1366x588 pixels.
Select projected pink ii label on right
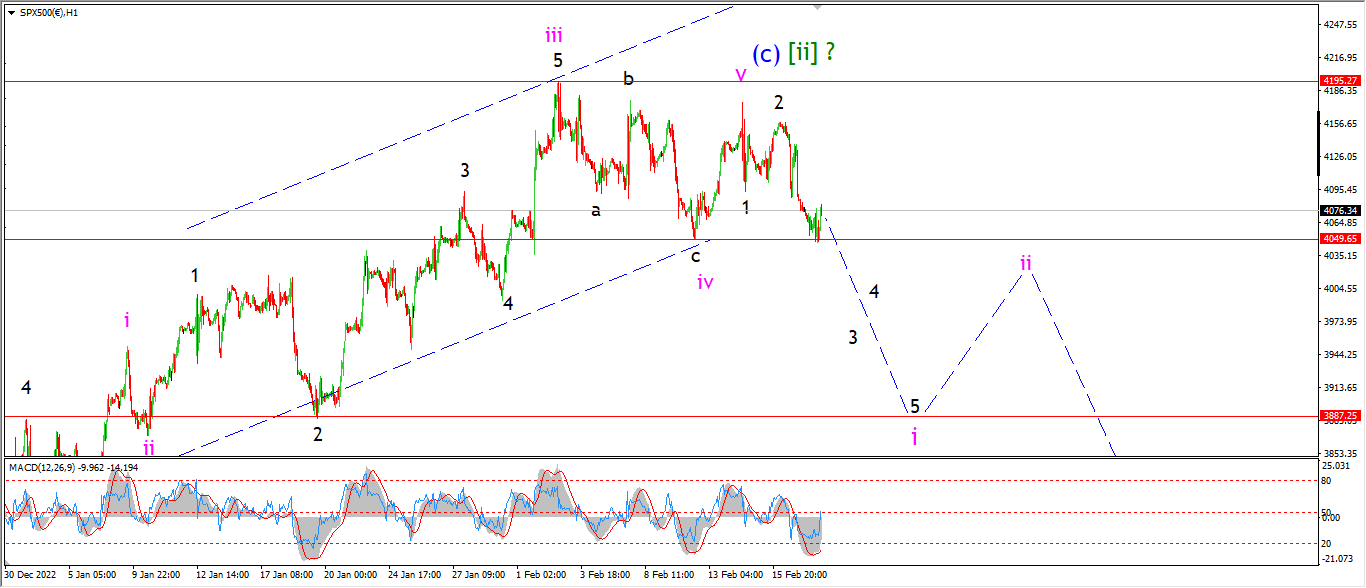click(1025, 263)
